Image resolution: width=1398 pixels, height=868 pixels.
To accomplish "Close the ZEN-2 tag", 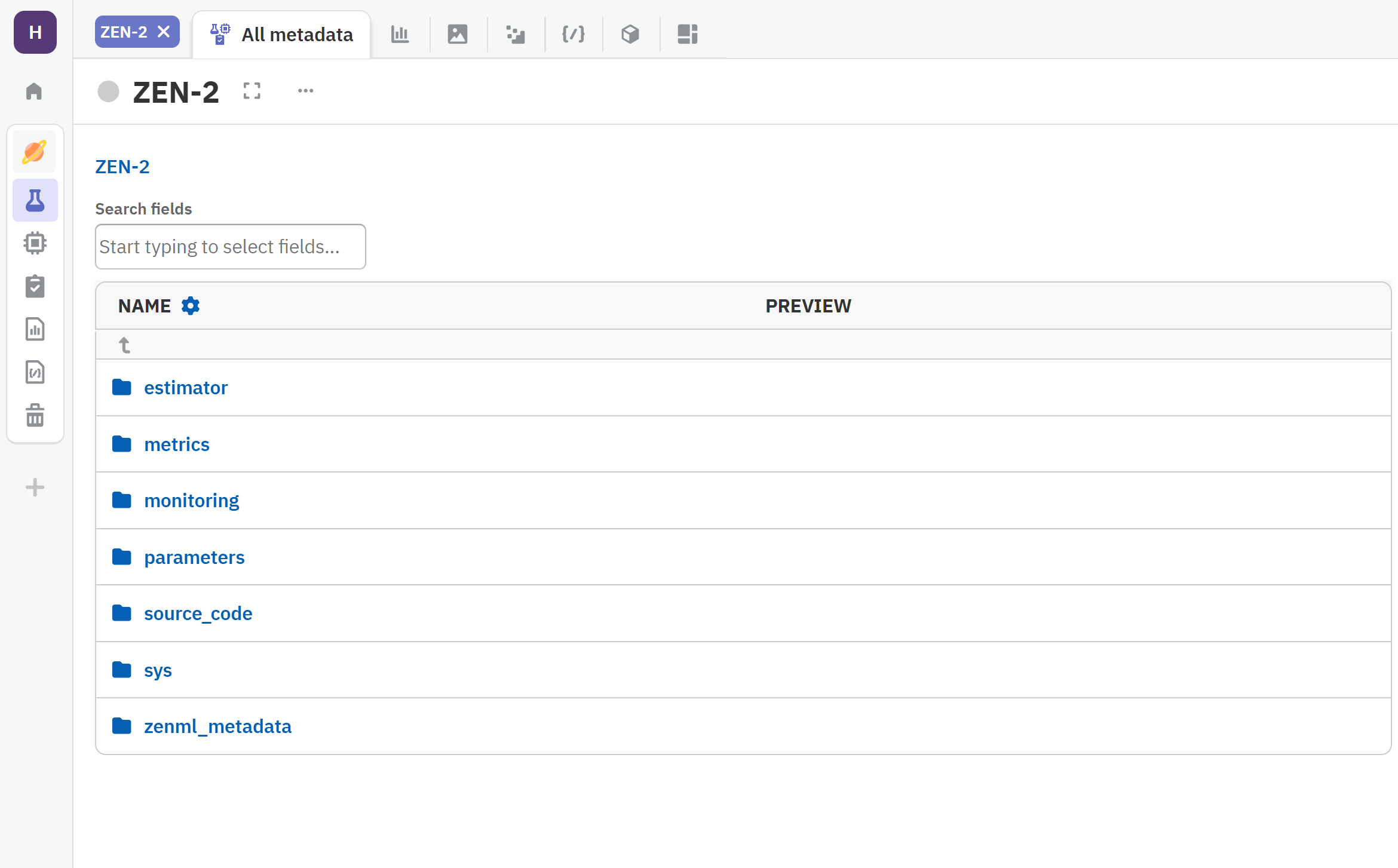I will click(164, 32).
